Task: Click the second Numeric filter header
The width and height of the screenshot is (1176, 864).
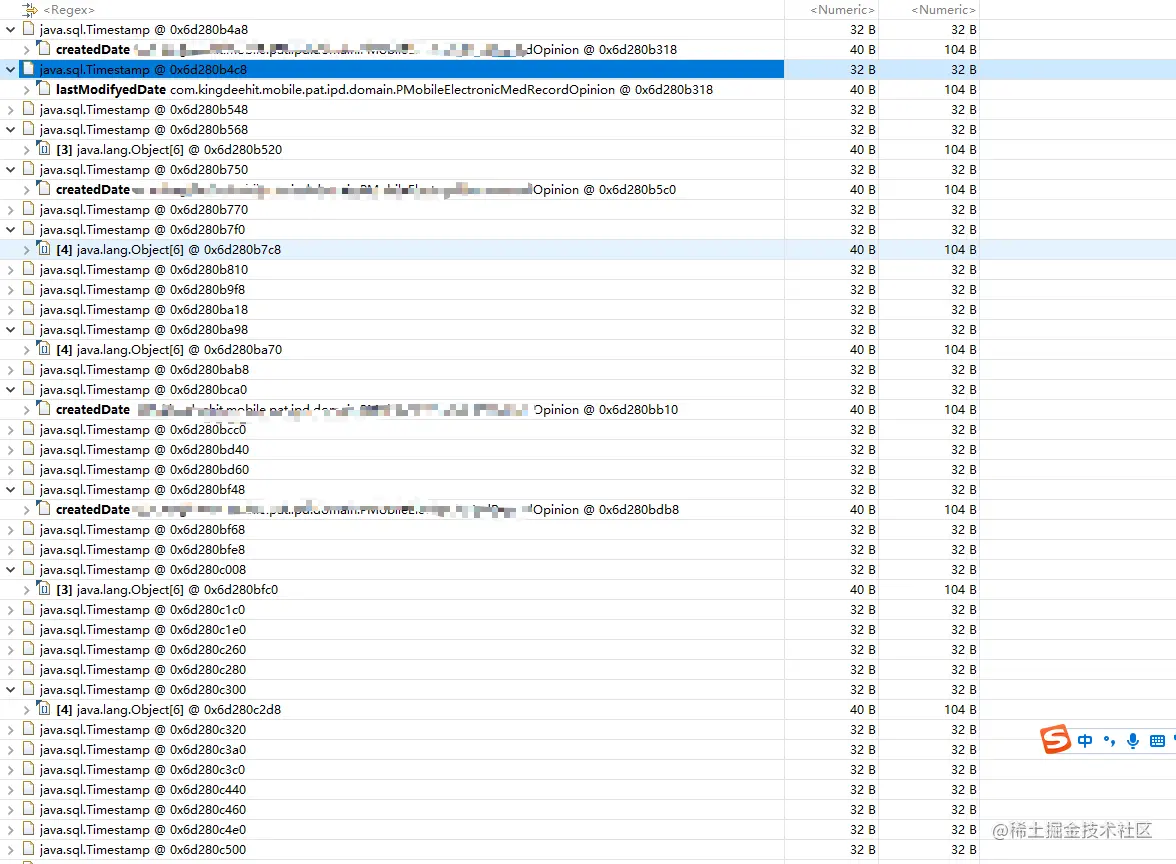Action: (x=943, y=10)
